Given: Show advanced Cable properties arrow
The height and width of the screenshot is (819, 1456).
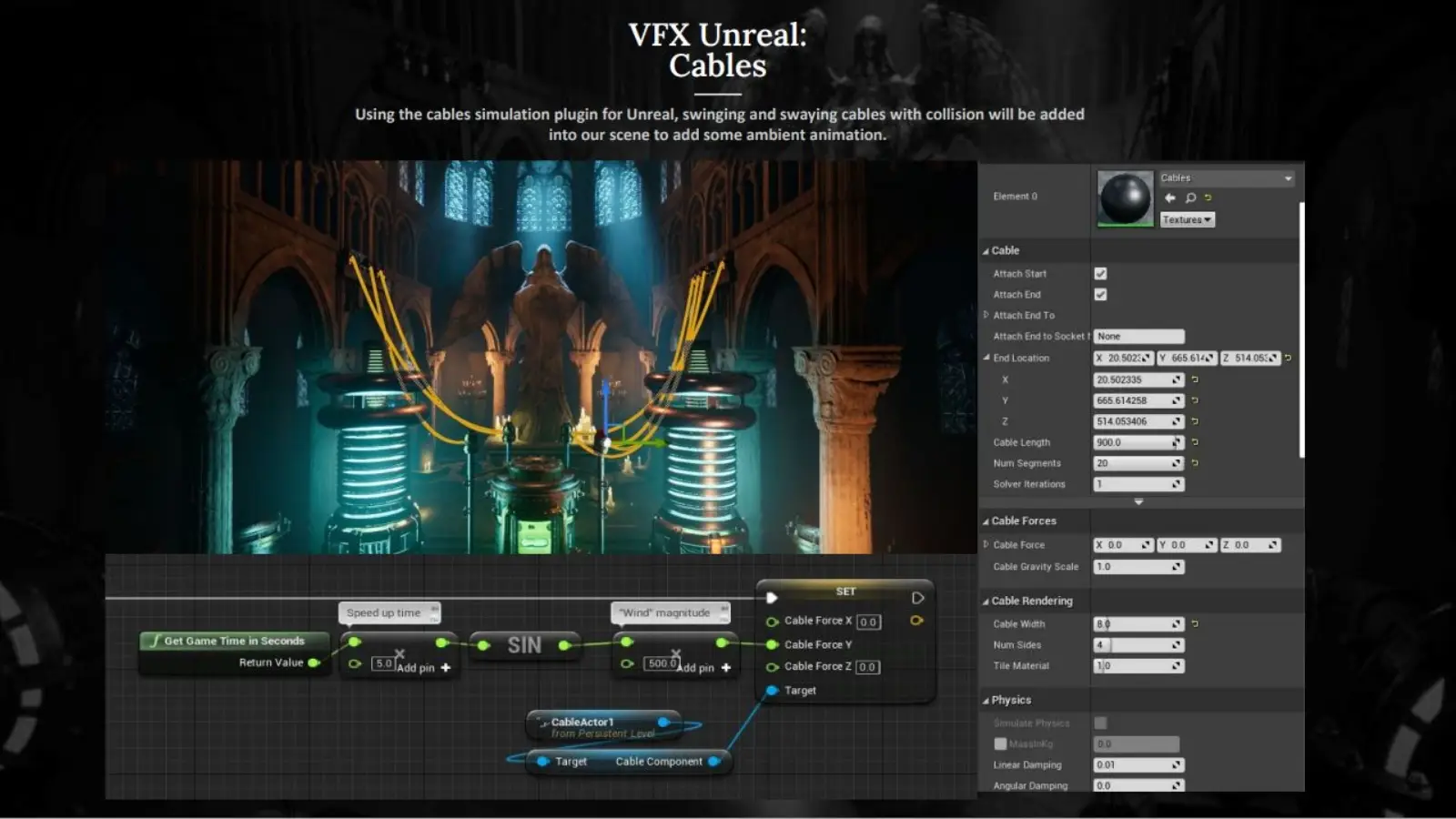Looking at the screenshot, I should point(1138,501).
